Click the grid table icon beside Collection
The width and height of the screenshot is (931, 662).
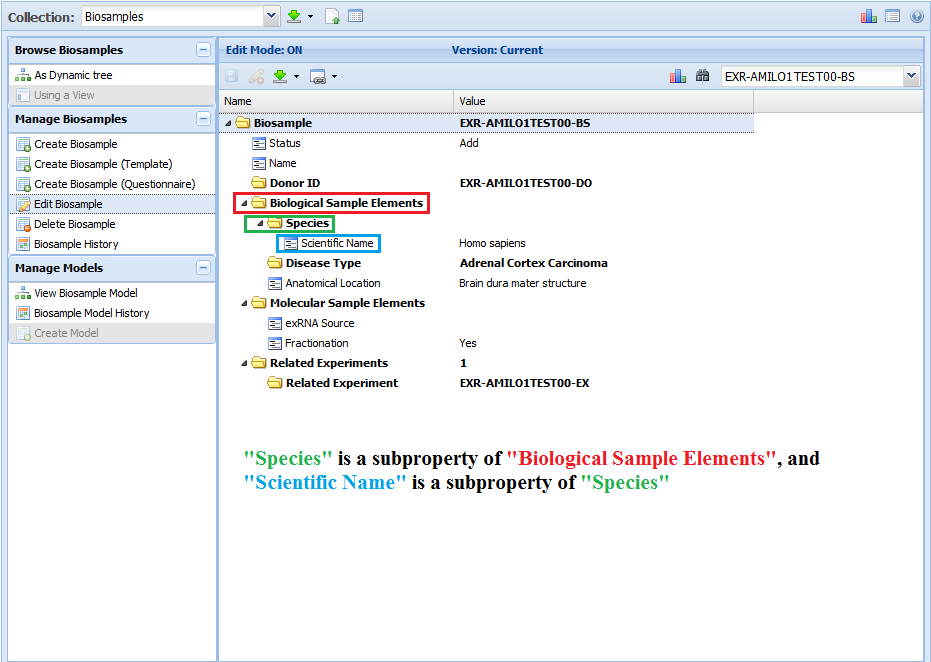[x=355, y=16]
